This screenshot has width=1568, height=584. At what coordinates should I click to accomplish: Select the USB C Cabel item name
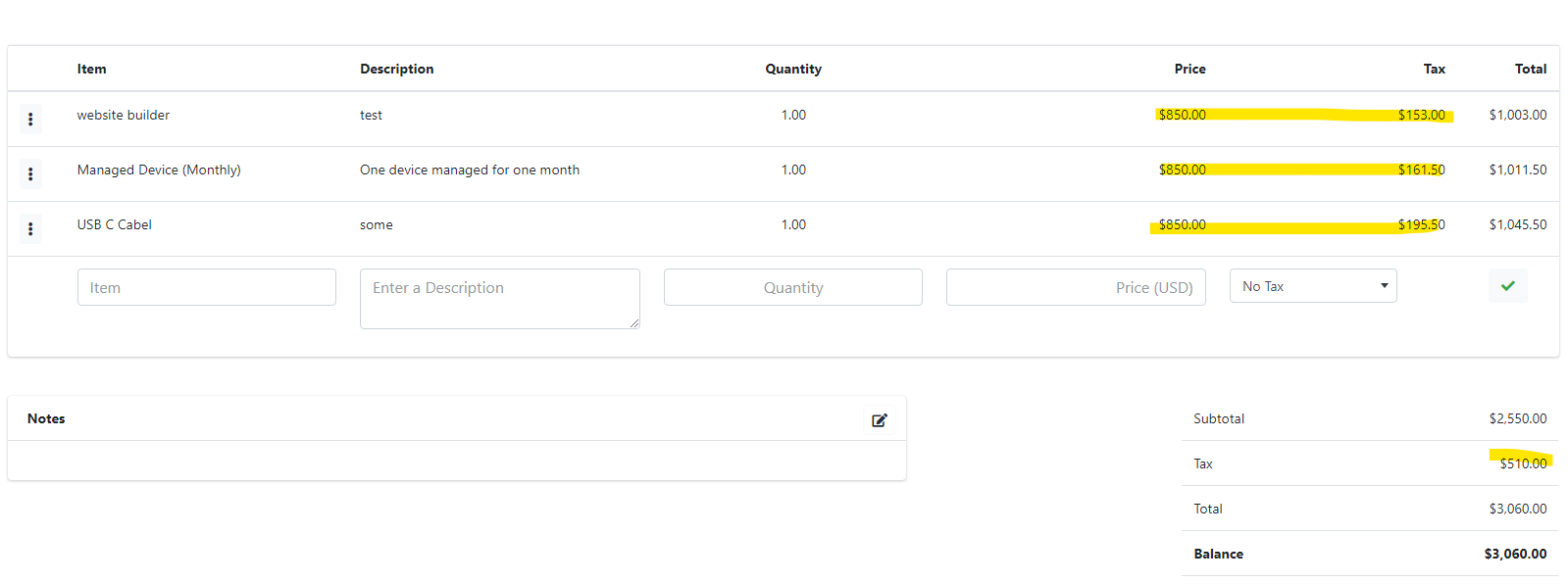(115, 224)
